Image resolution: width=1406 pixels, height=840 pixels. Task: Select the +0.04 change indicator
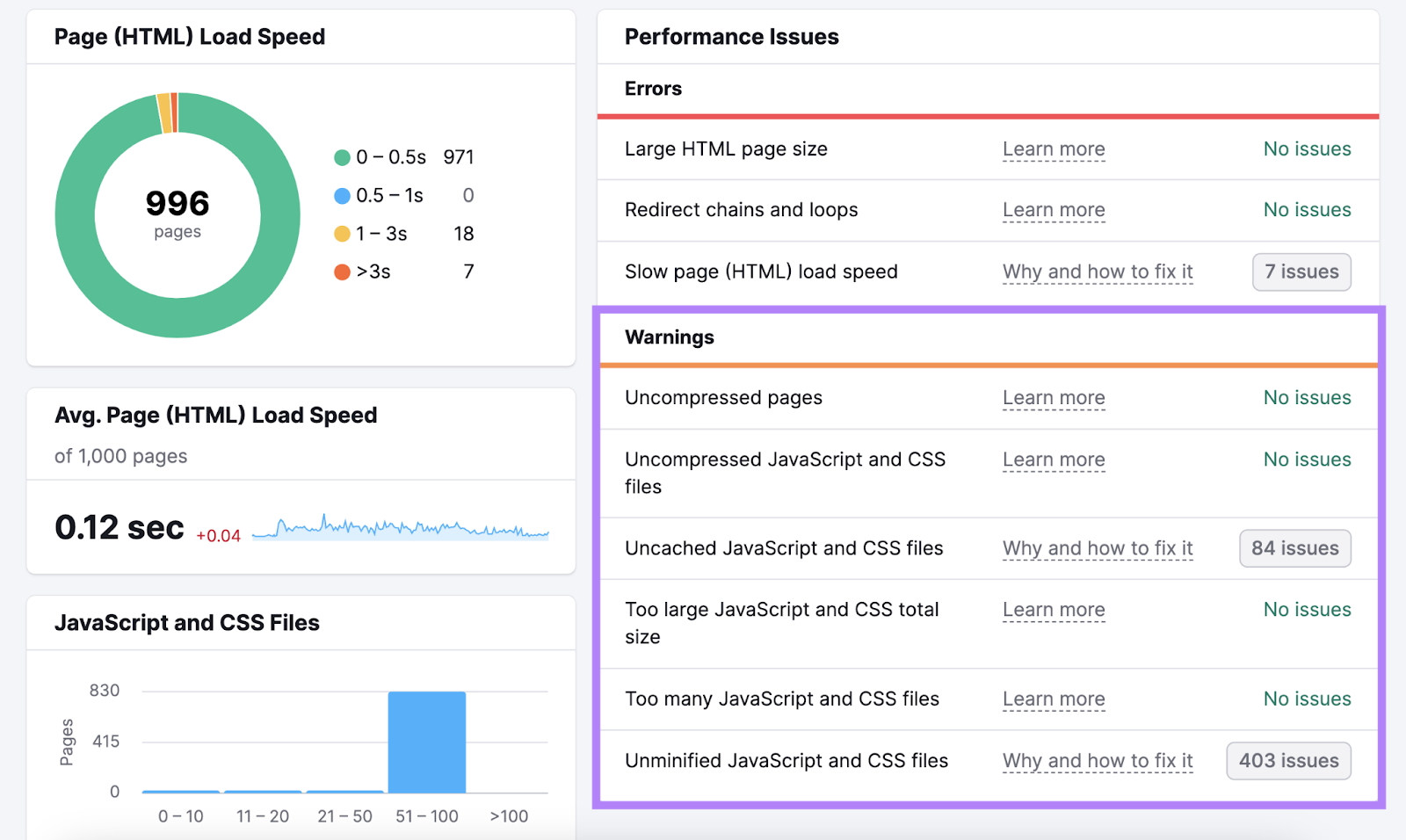(x=218, y=536)
